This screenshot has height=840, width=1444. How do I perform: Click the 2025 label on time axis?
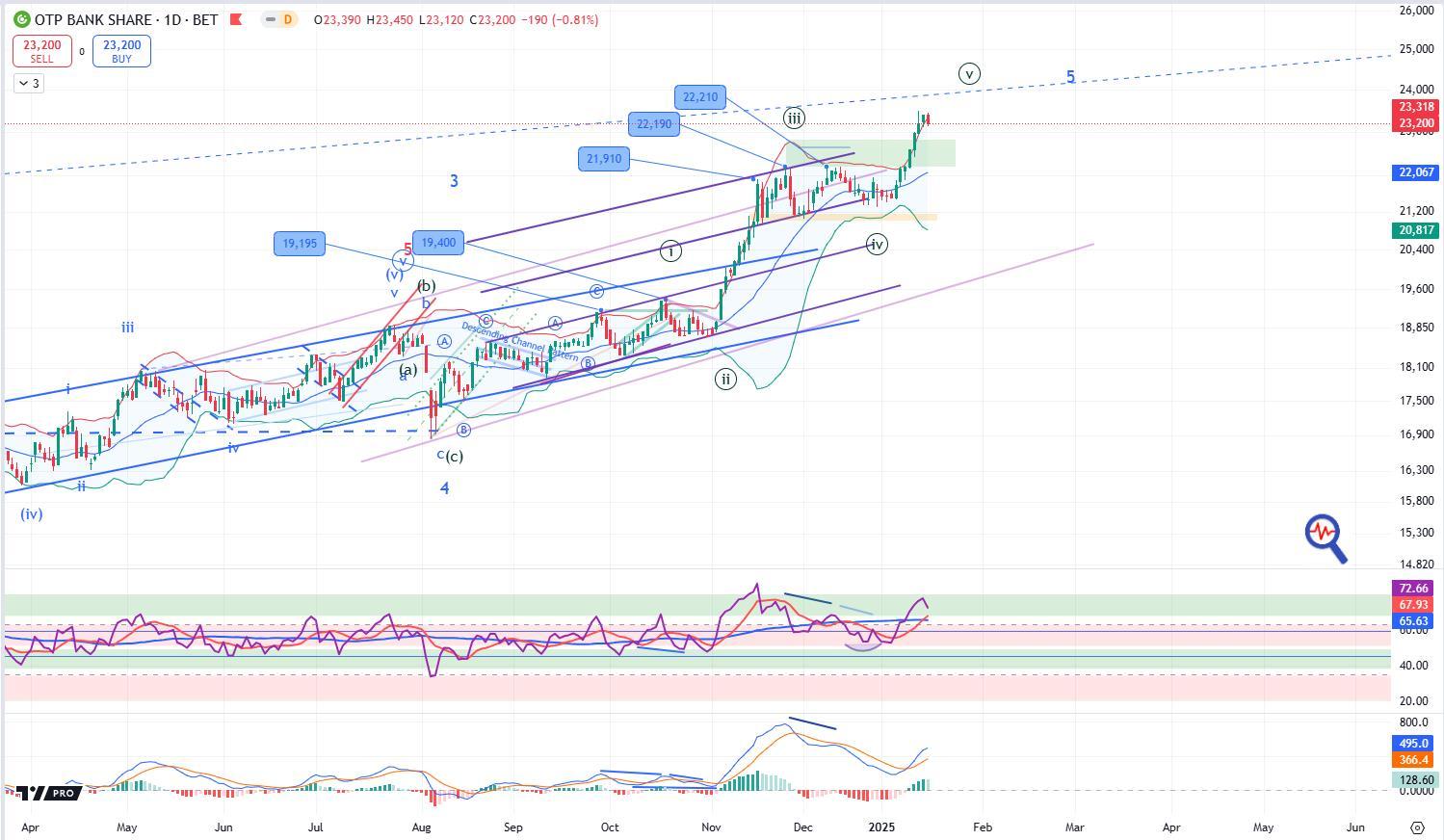pyautogui.click(x=882, y=827)
